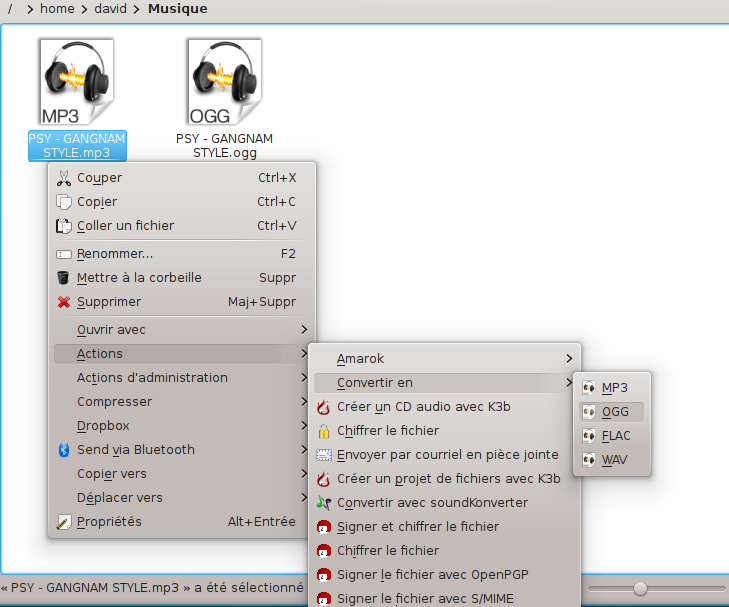Click the icon beside Signer le fichier avec S/MIME
This screenshot has height=607, width=729.
click(324, 599)
